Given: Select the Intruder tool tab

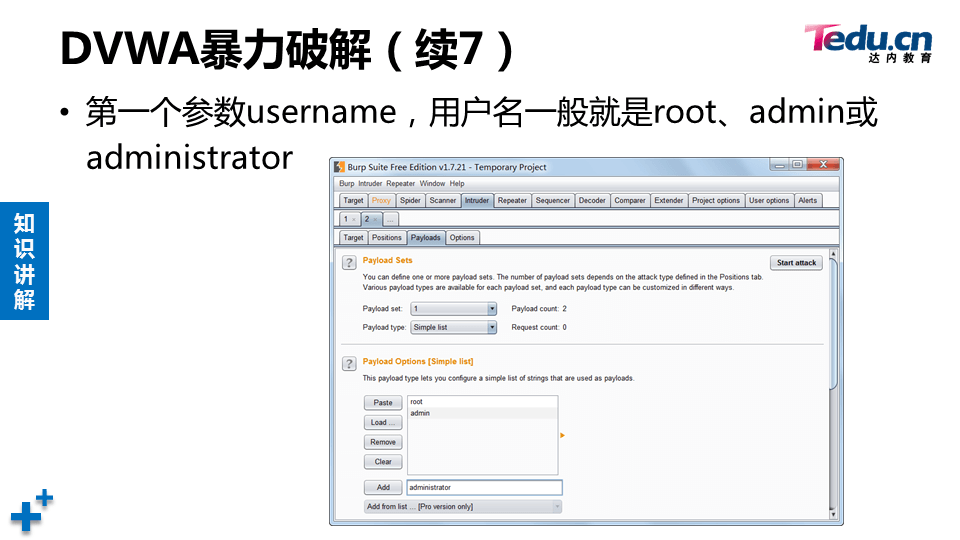Looking at the screenshot, I should (477, 200).
